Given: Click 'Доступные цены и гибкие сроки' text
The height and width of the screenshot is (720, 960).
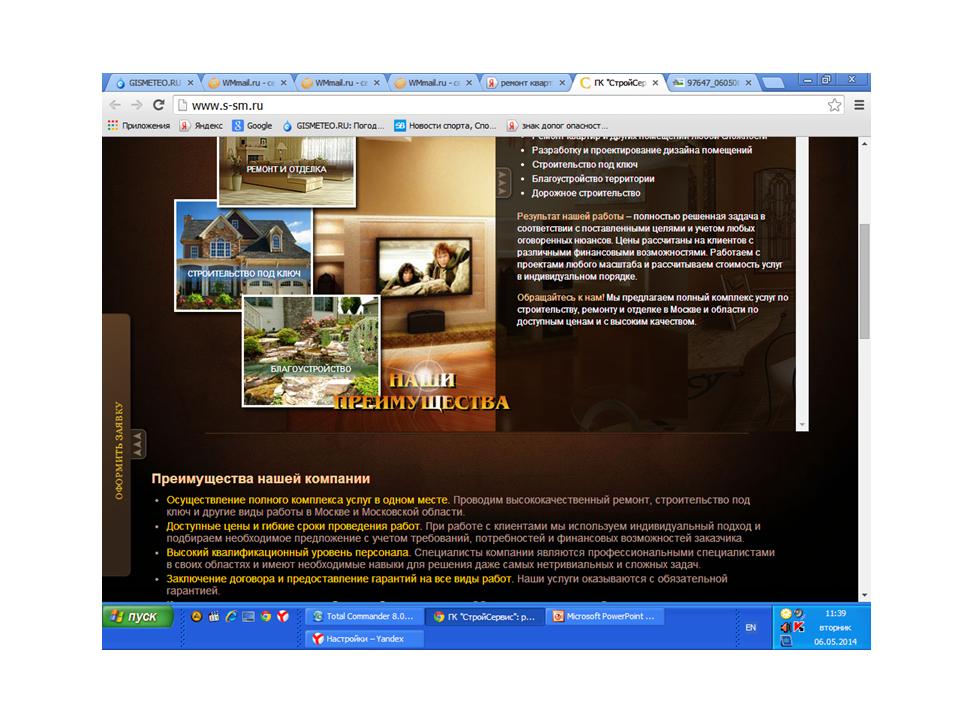Looking at the screenshot, I should point(293,526).
